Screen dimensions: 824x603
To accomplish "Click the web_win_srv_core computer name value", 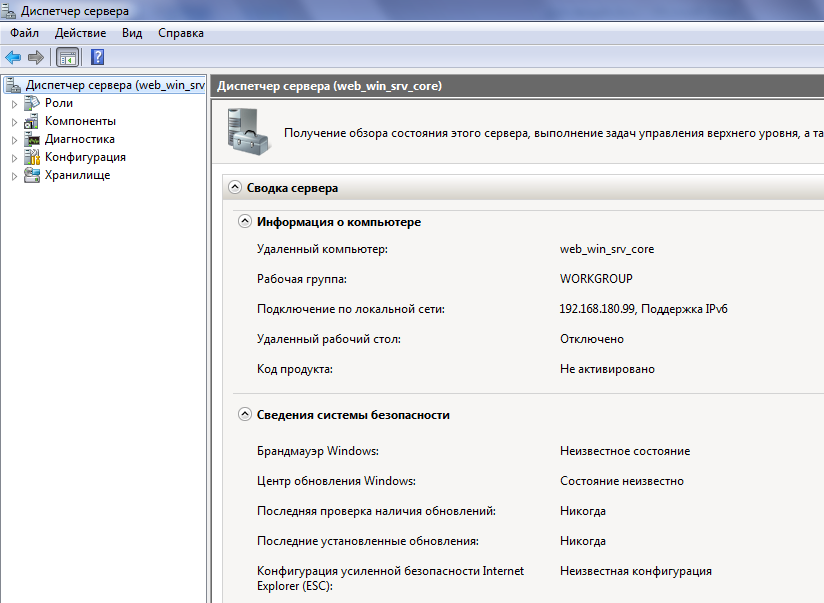I will tap(607, 249).
